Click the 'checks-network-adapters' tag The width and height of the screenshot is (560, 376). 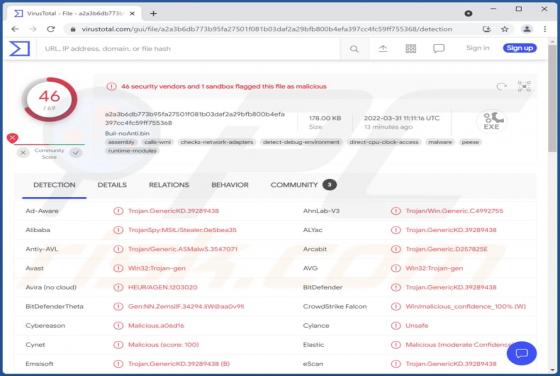coord(217,142)
